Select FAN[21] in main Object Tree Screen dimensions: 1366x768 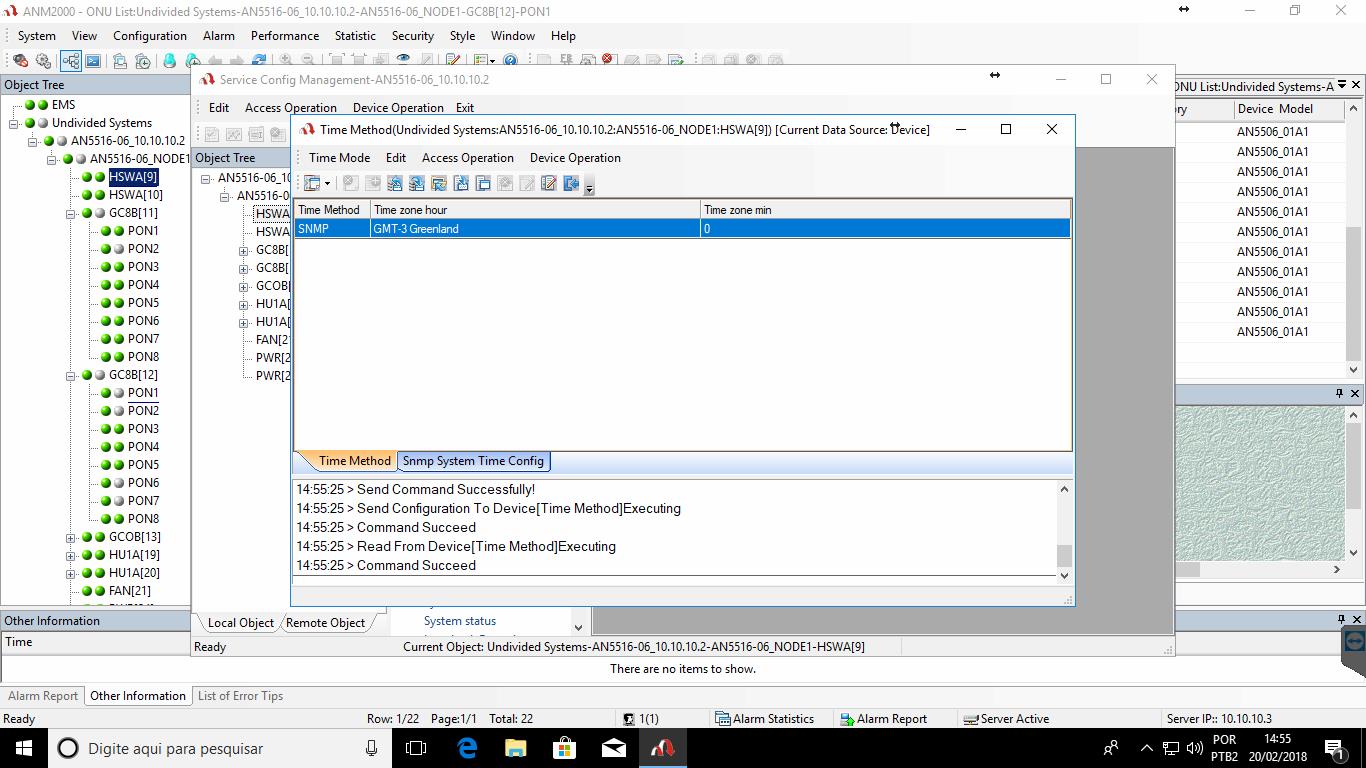(129, 591)
